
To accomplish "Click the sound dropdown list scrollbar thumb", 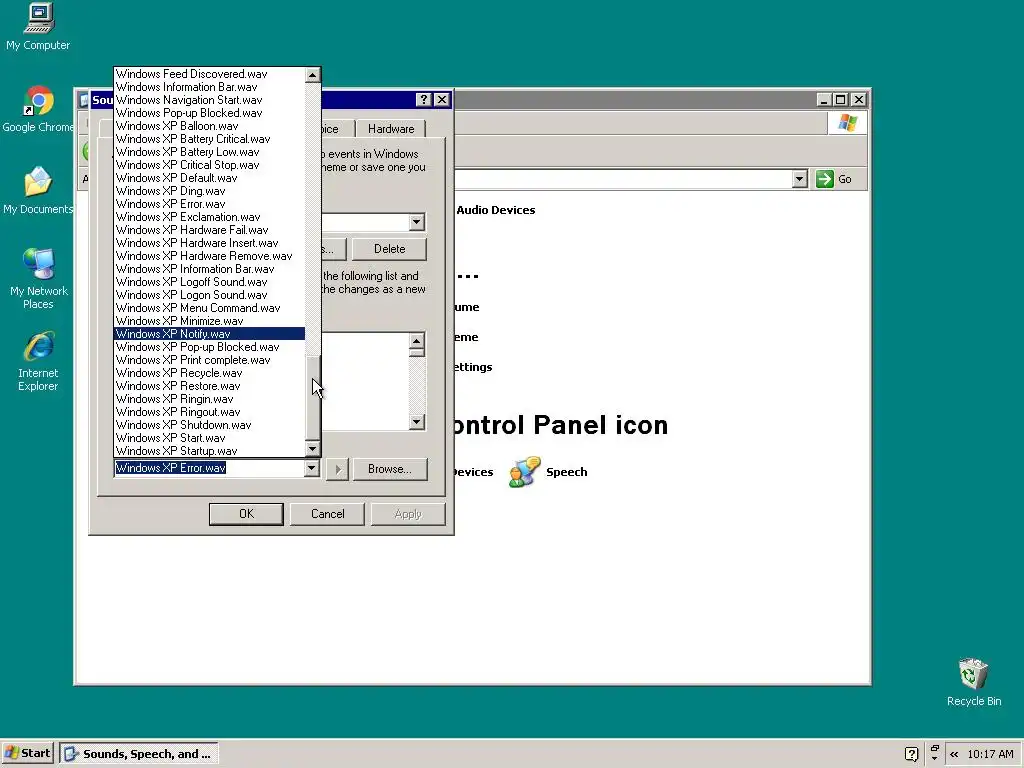I will (312, 398).
